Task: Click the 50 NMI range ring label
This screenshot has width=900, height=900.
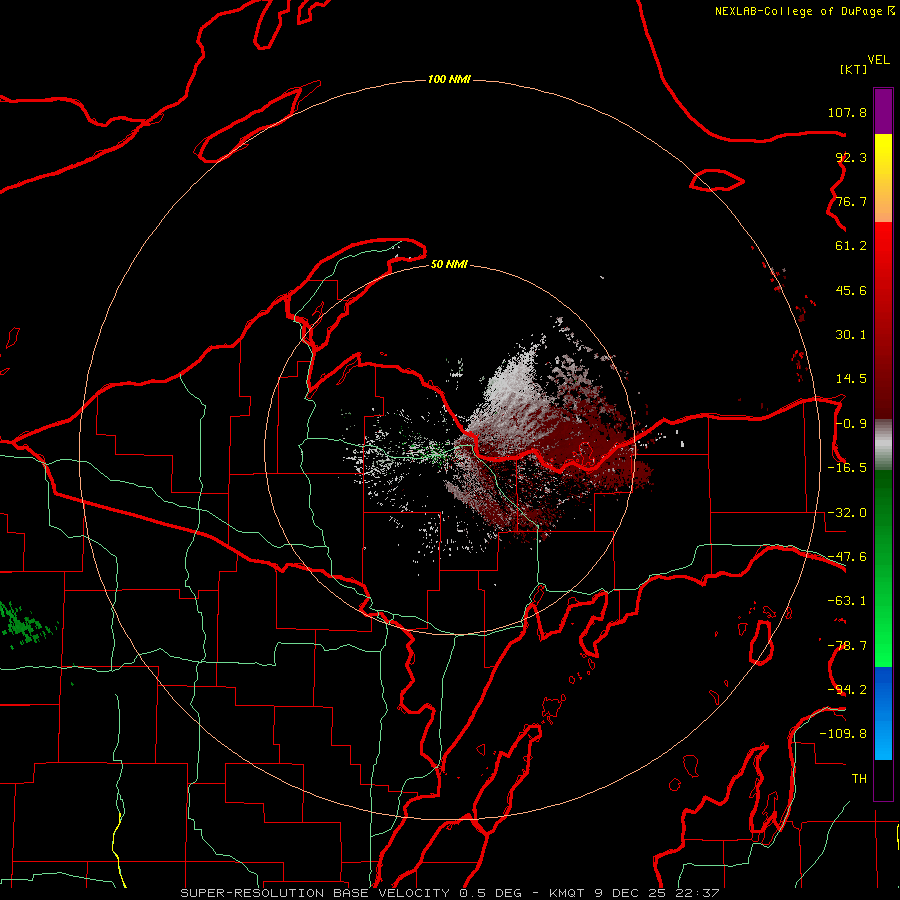Action: 449,265
